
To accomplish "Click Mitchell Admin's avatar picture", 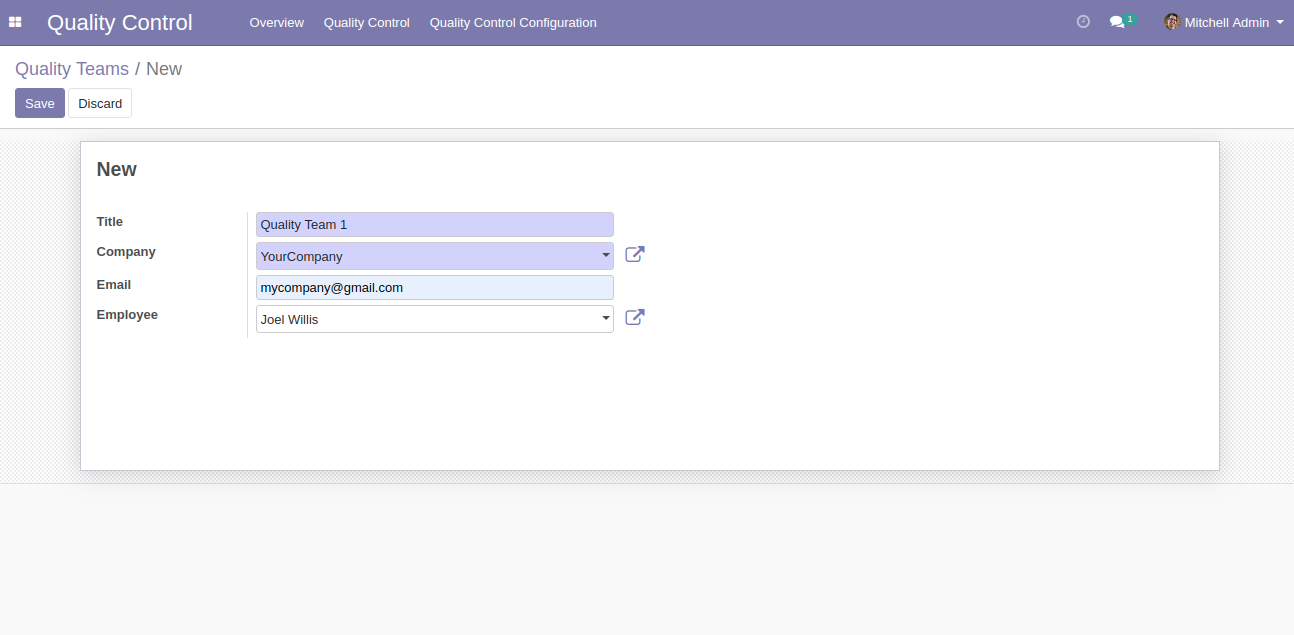I will click(1171, 22).
